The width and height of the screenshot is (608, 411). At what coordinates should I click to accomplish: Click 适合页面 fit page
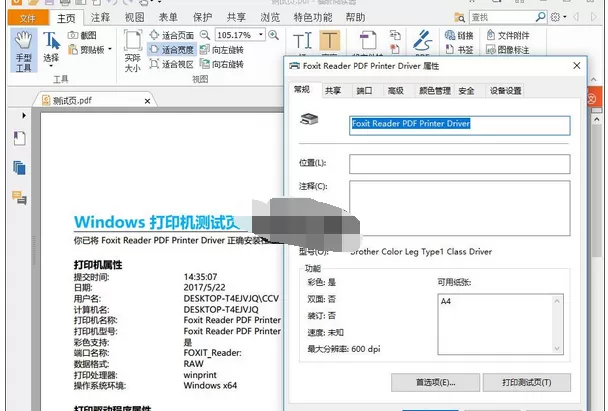pos(171,35)
